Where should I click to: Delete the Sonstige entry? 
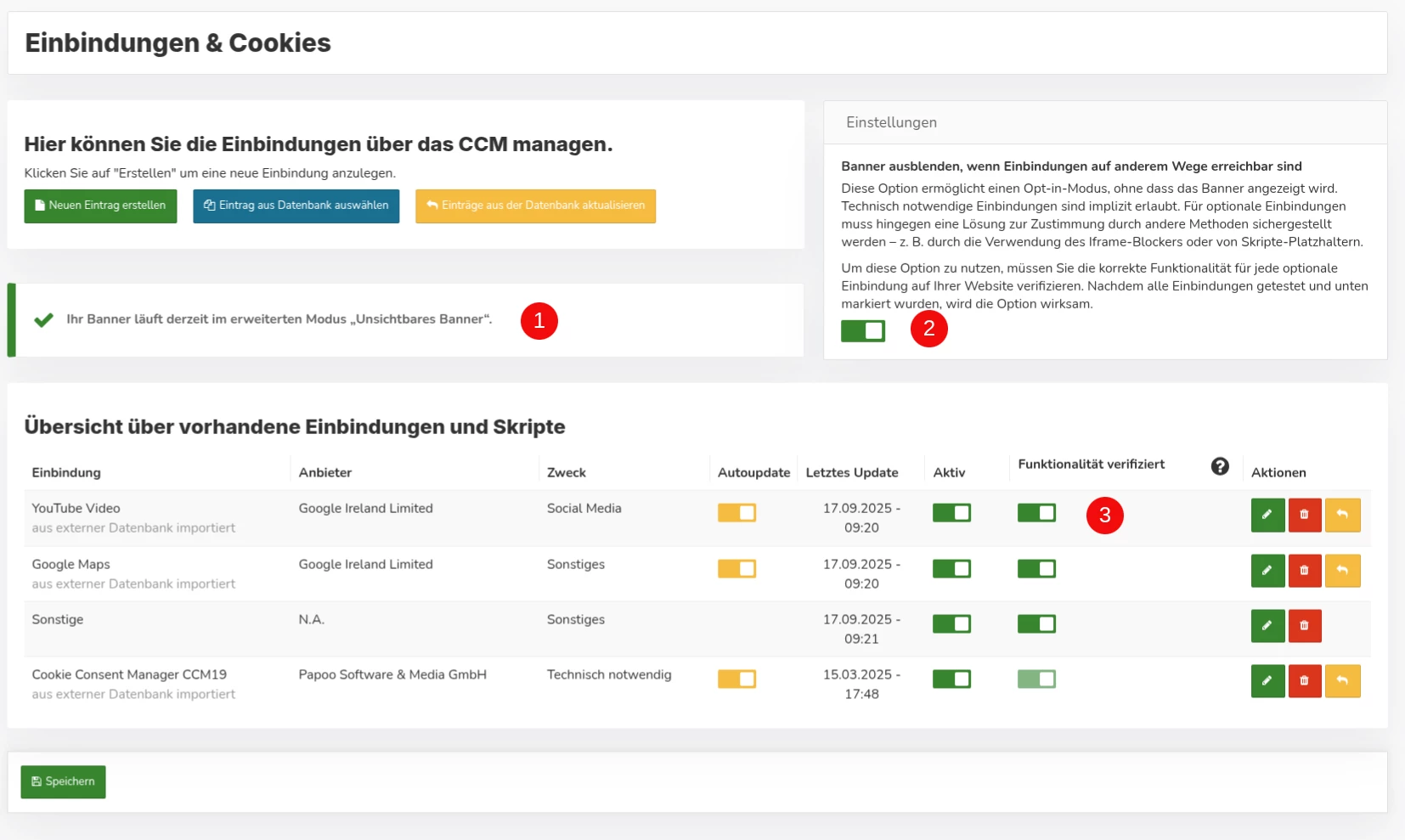(x=1305, y=626)
